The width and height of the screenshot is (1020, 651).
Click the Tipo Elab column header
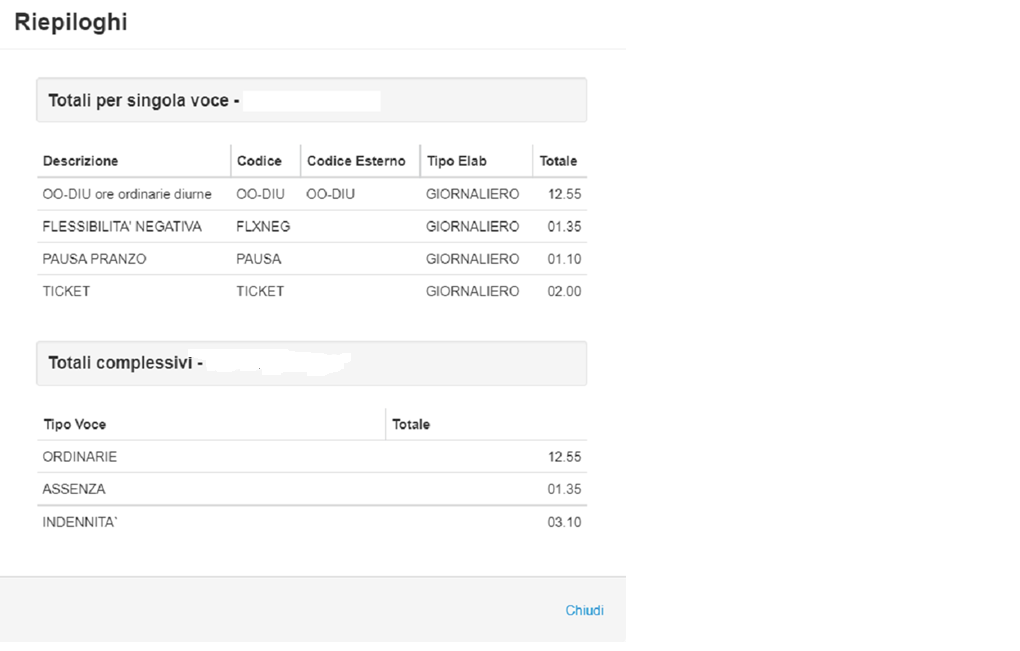457,161
